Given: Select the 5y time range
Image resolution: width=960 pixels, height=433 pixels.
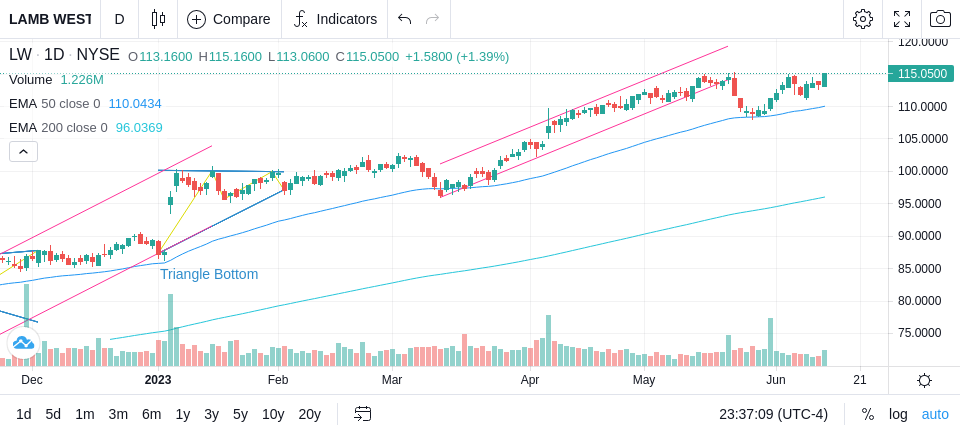Looking at the screenshot, I should point(240,415).
